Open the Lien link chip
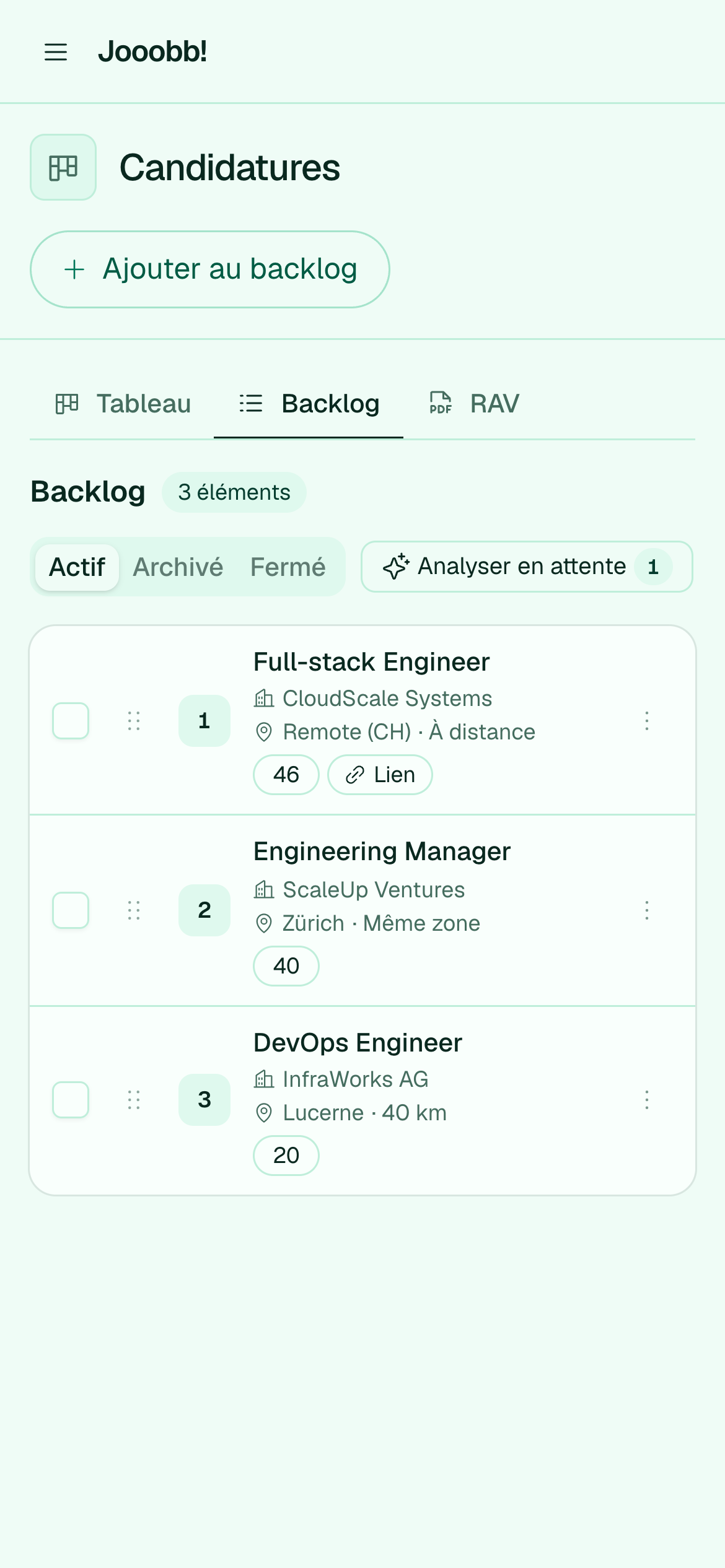725x1568 pixels. coord(380,775)
